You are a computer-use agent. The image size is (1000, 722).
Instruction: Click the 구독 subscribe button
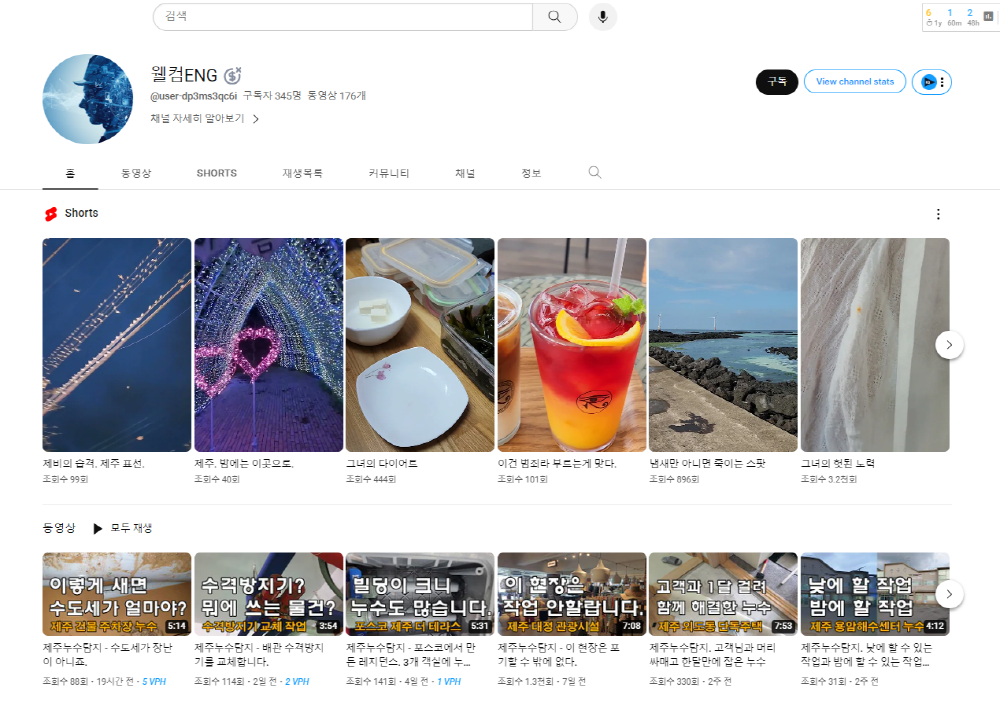[777, 82]
